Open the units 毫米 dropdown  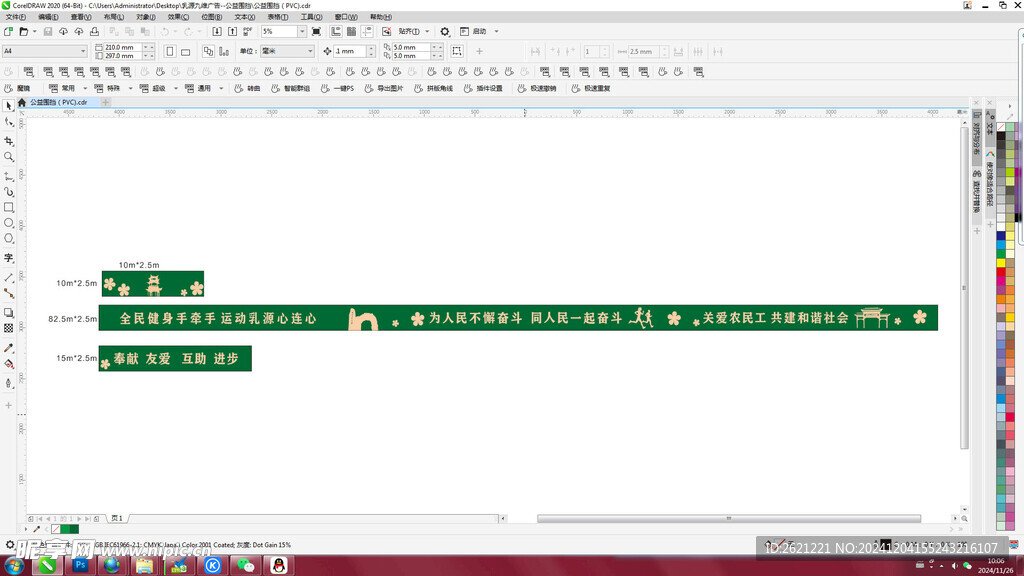click(310, 51)
